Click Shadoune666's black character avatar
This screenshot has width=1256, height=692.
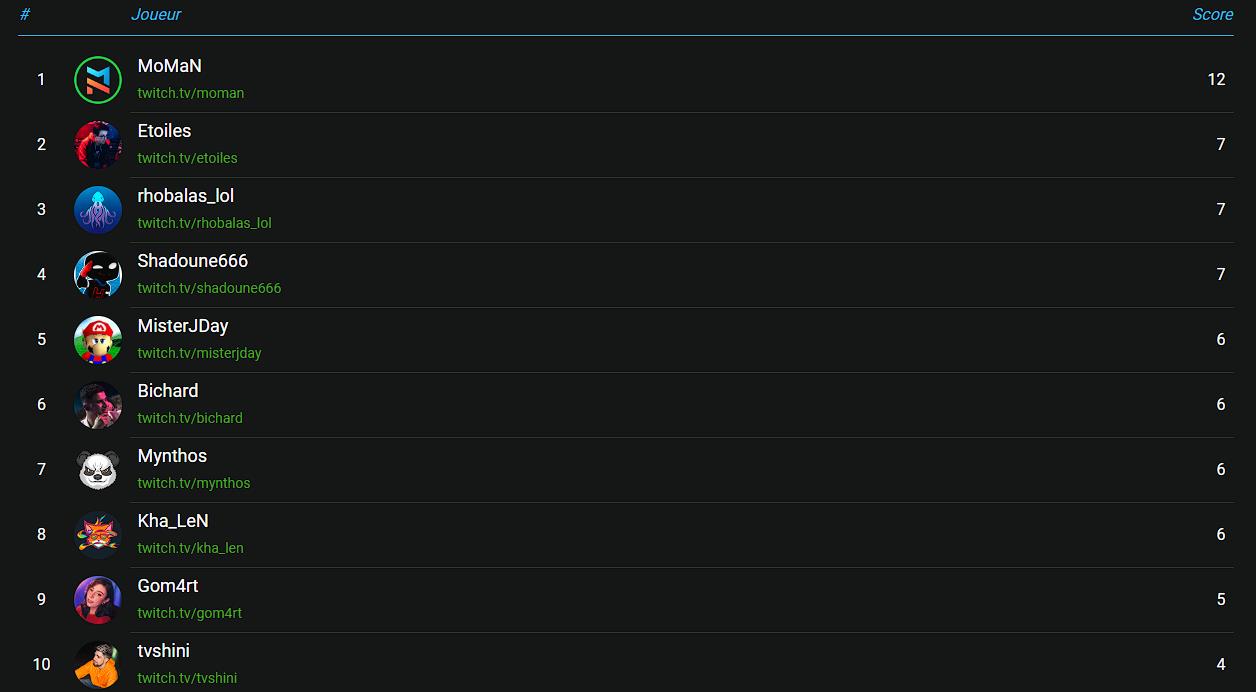(98, 275)
